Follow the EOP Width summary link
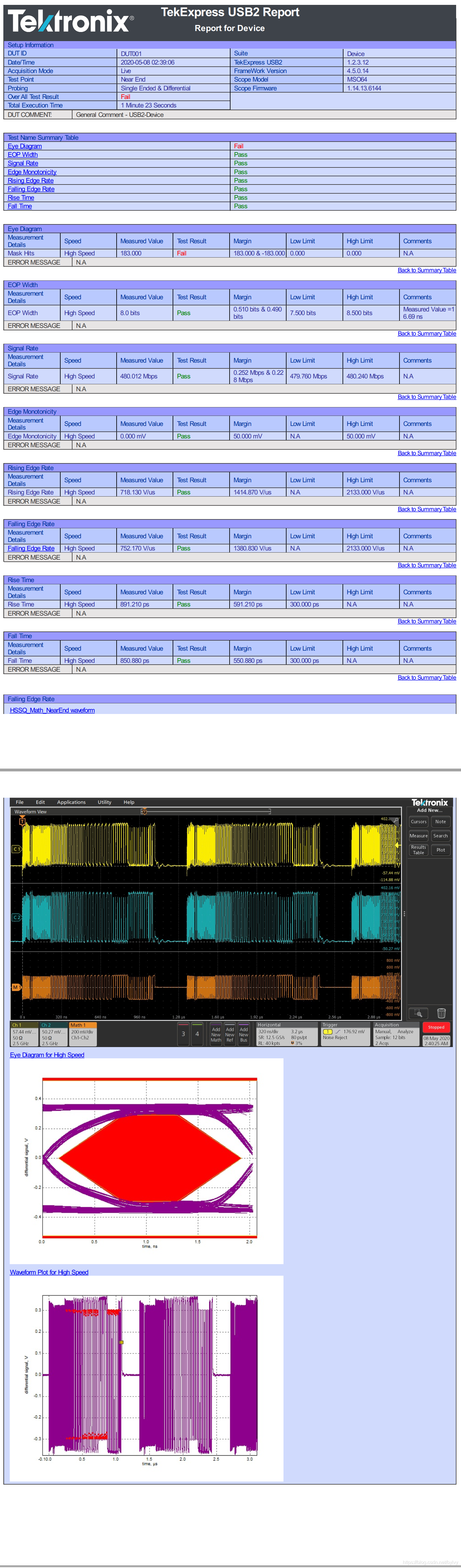 (x=23, y=155)
